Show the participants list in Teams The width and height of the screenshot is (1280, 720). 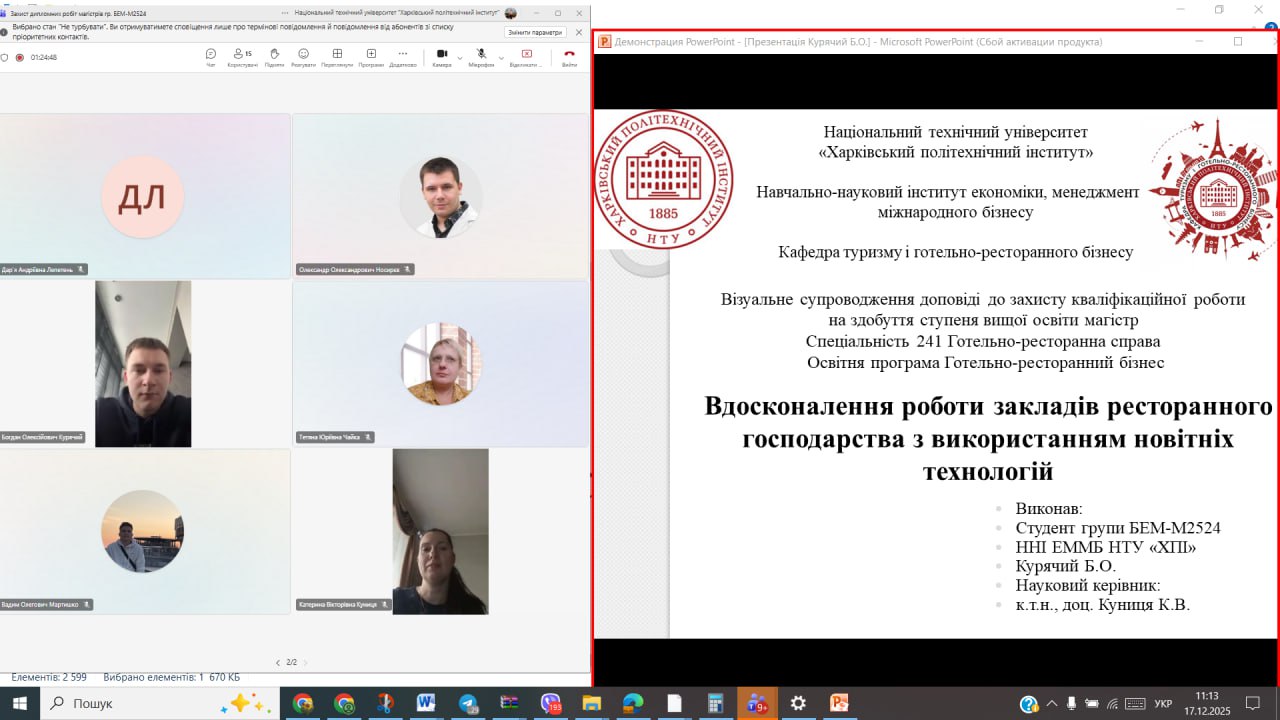[x=241, y=56]
